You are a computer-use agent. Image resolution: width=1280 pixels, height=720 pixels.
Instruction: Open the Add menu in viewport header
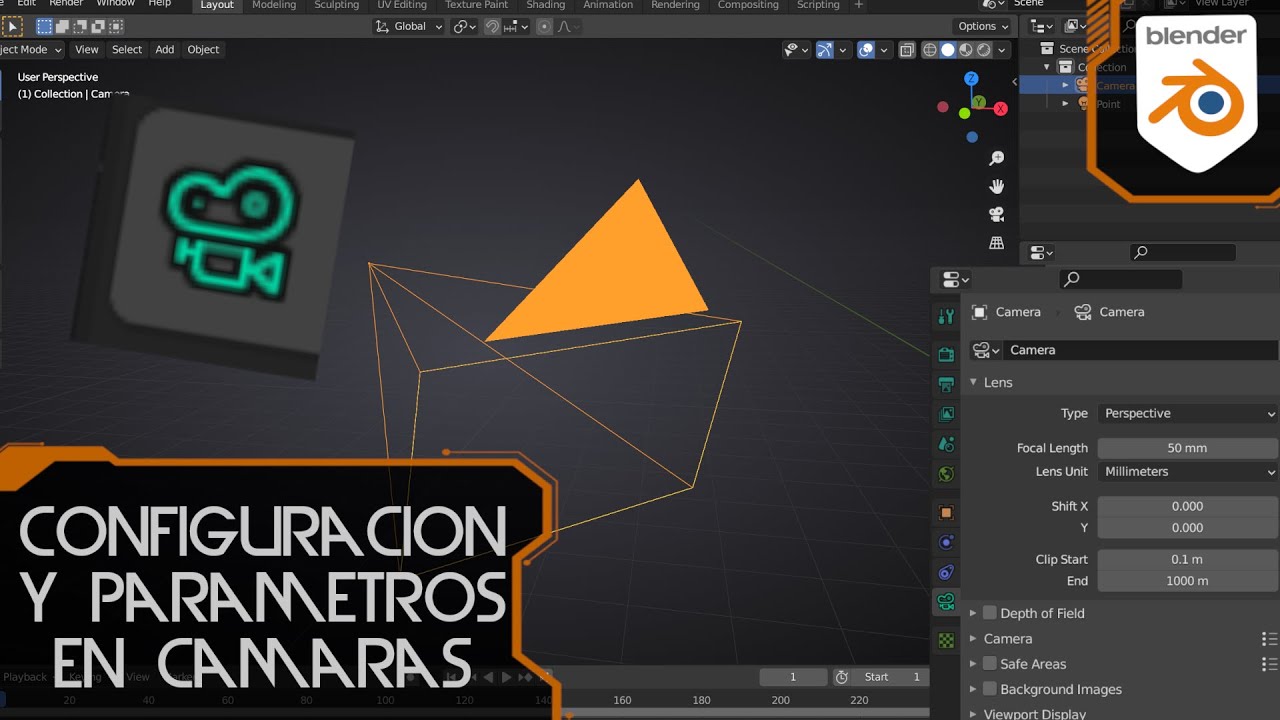coord(165,50)
